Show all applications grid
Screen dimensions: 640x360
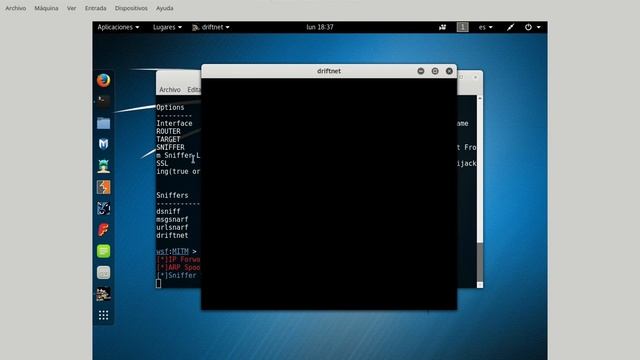[103, 315]
